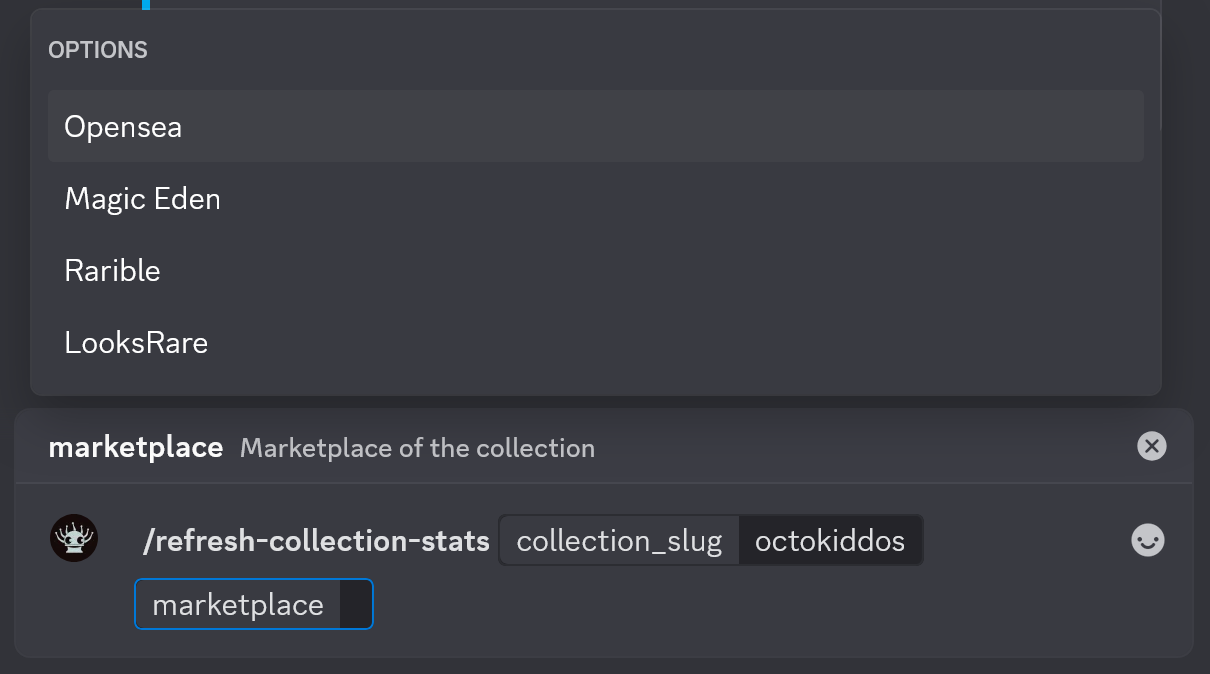Screen dimensions: 1210x674
Task: Click the bold marketplace hint title
Action: pos(135,447)
